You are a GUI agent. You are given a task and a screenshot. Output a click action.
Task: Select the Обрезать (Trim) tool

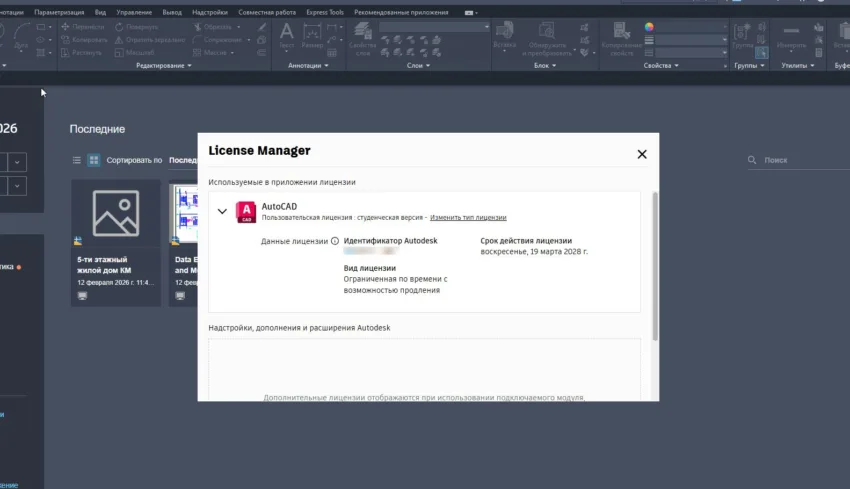[212, 27]
